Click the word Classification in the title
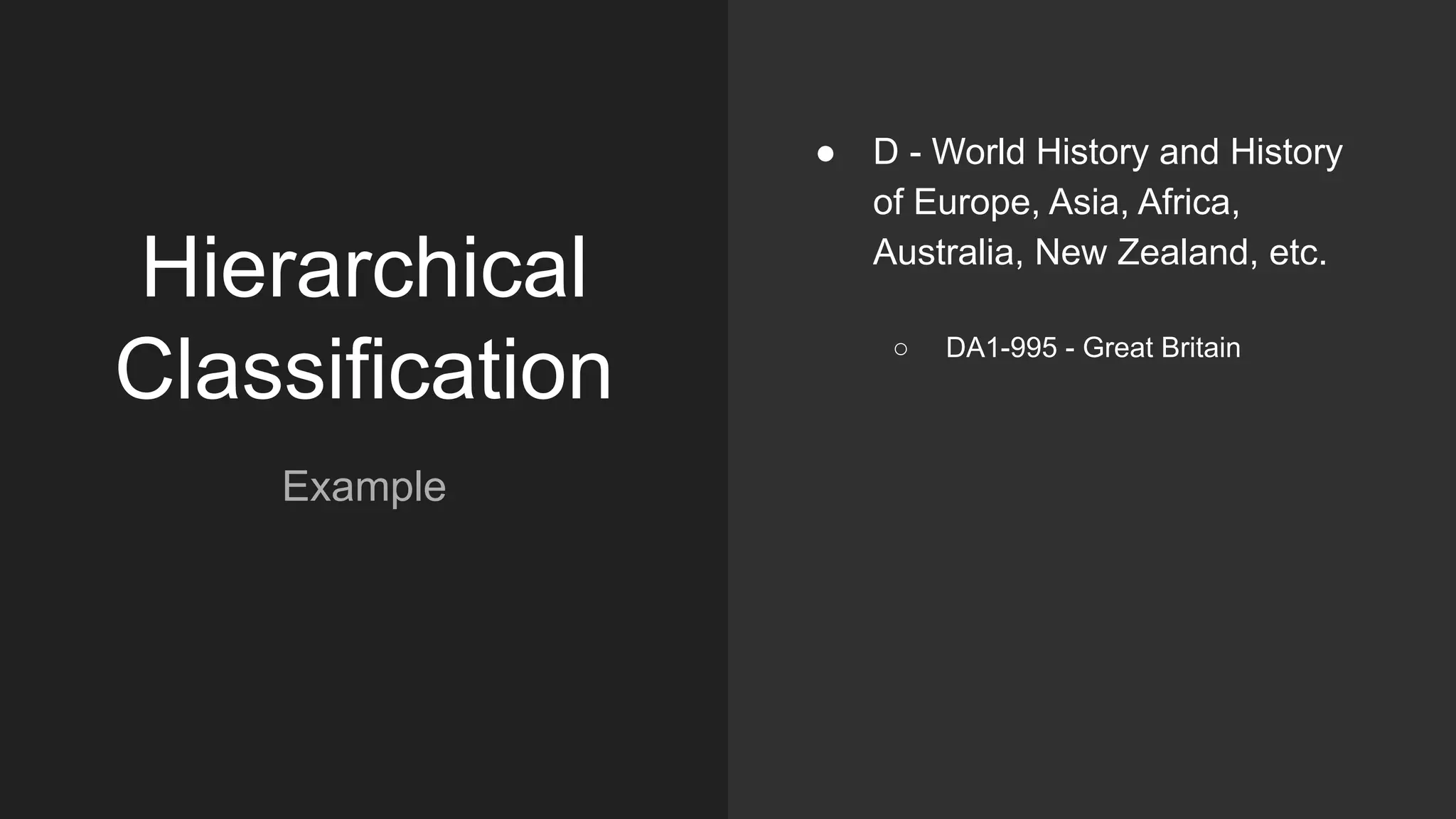The height and width of the screenshot is (819, 1456). click(x=363, y=370)
